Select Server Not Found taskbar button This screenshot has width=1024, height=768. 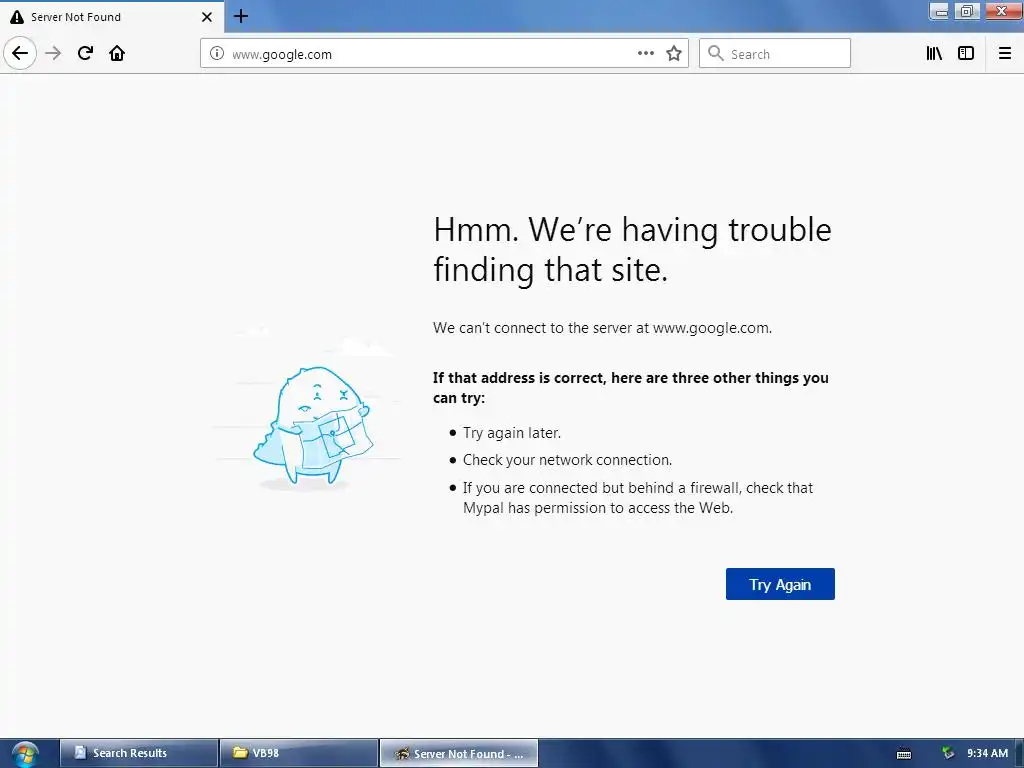[x=459, y=753]
